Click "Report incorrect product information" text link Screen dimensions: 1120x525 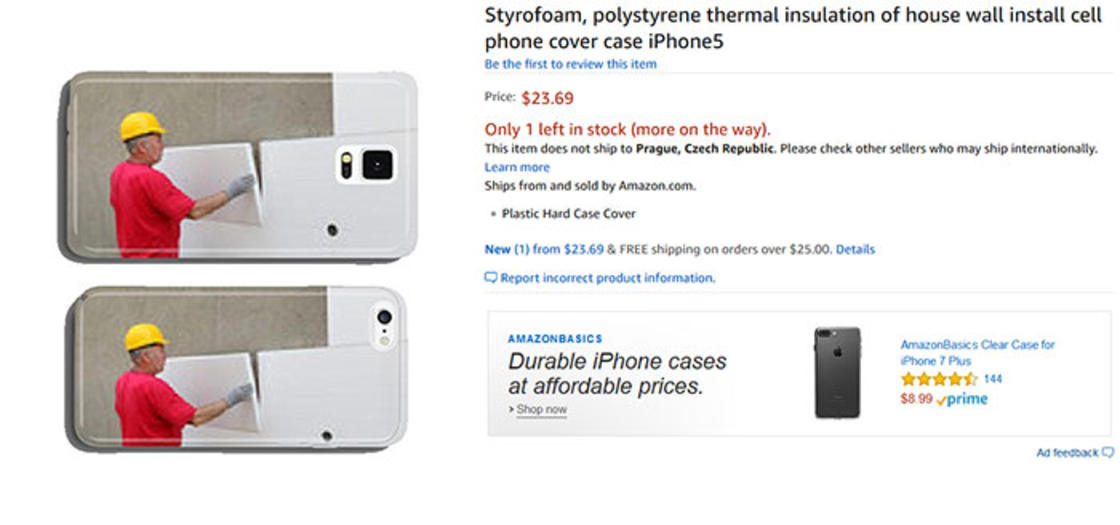(x=607, y=278)
